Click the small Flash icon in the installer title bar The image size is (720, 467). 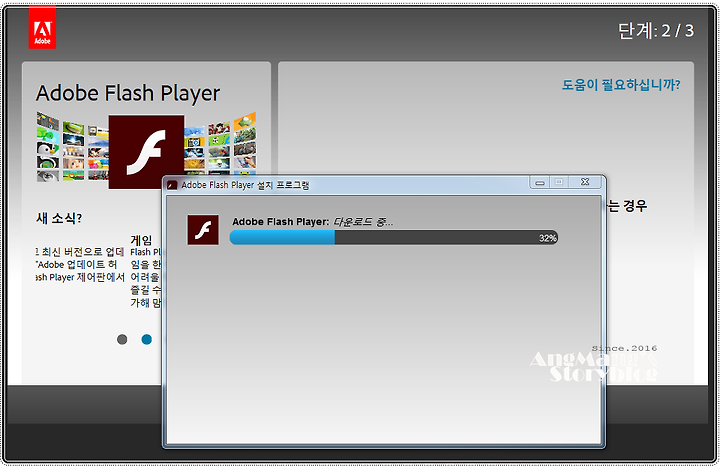[x=172, y=185]
